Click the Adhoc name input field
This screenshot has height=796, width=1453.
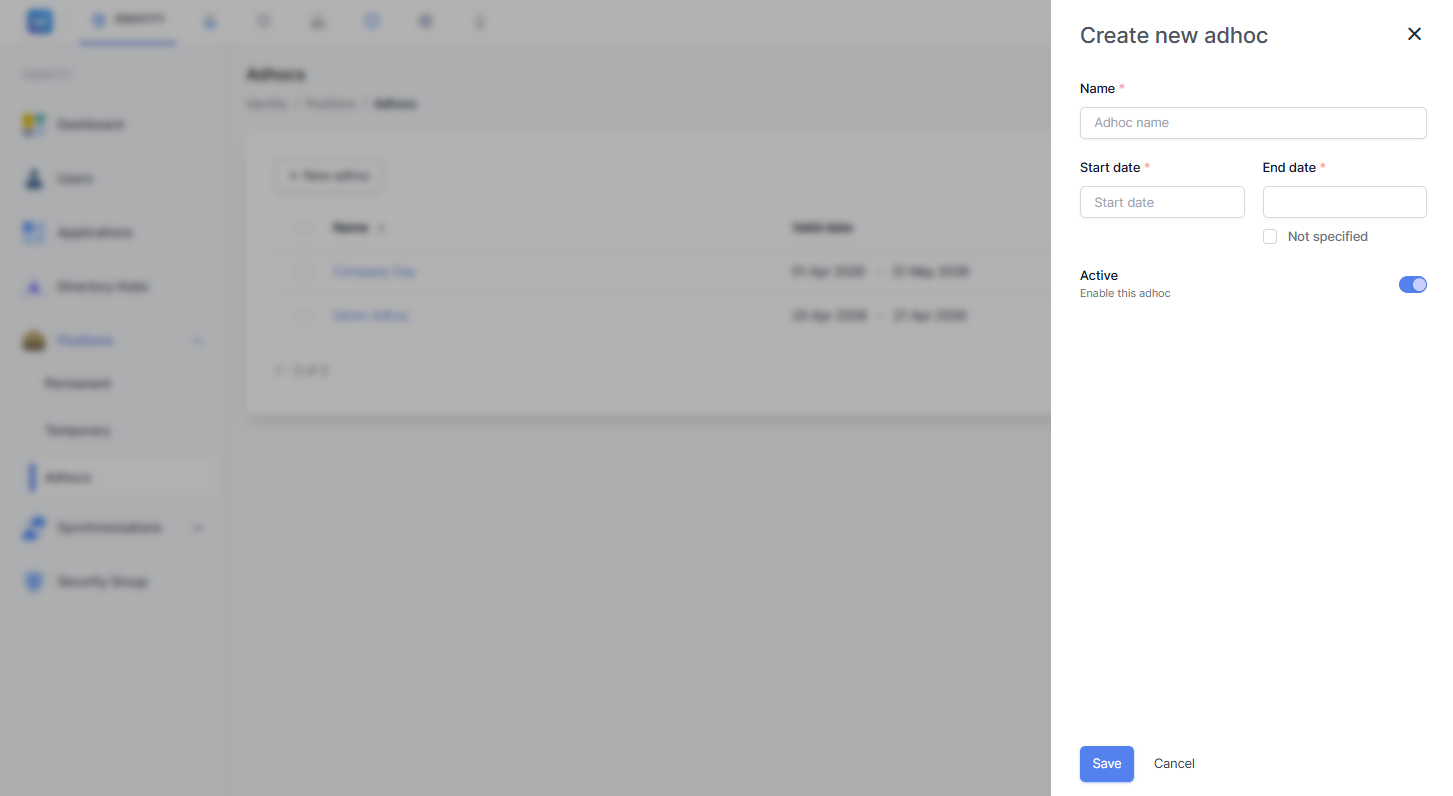[x=1253, y=123]
